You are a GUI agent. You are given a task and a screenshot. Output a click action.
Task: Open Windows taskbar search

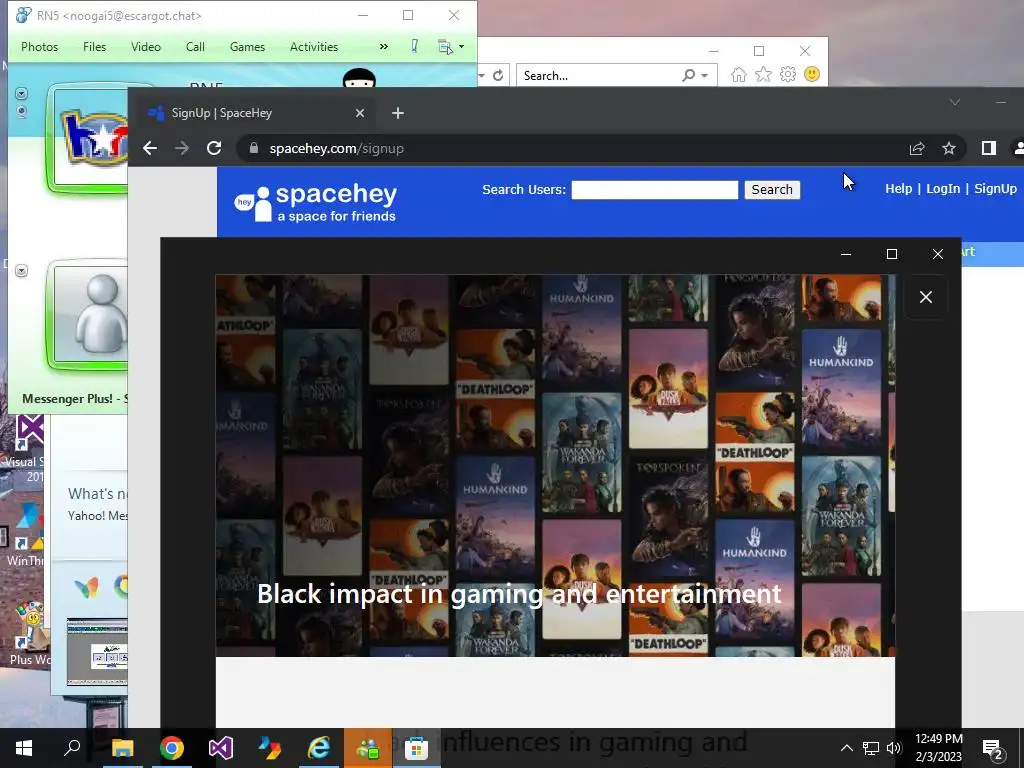pos(72,748)
